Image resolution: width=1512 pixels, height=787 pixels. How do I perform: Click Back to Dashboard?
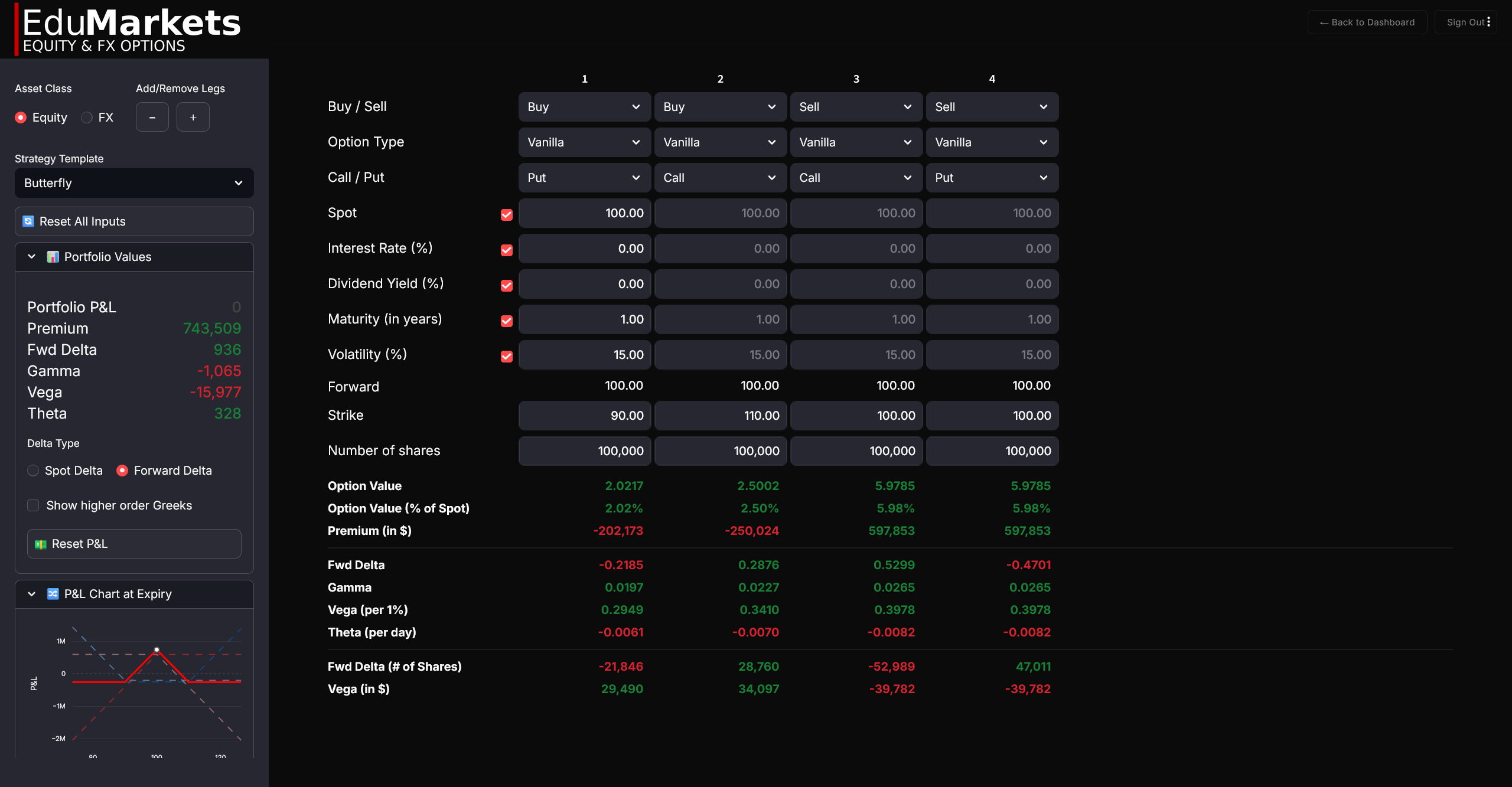(1367, 22)
